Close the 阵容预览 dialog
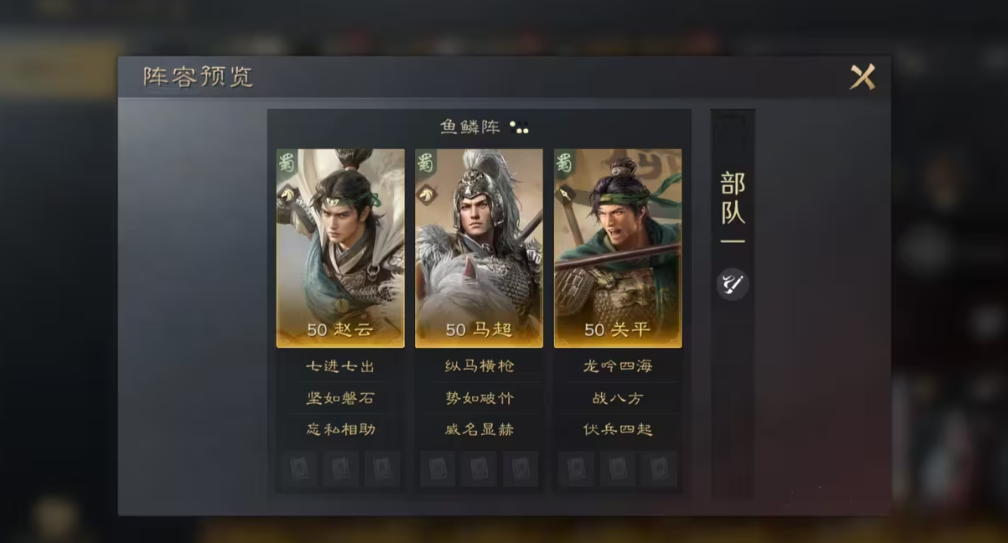 [x=862, y=77]
